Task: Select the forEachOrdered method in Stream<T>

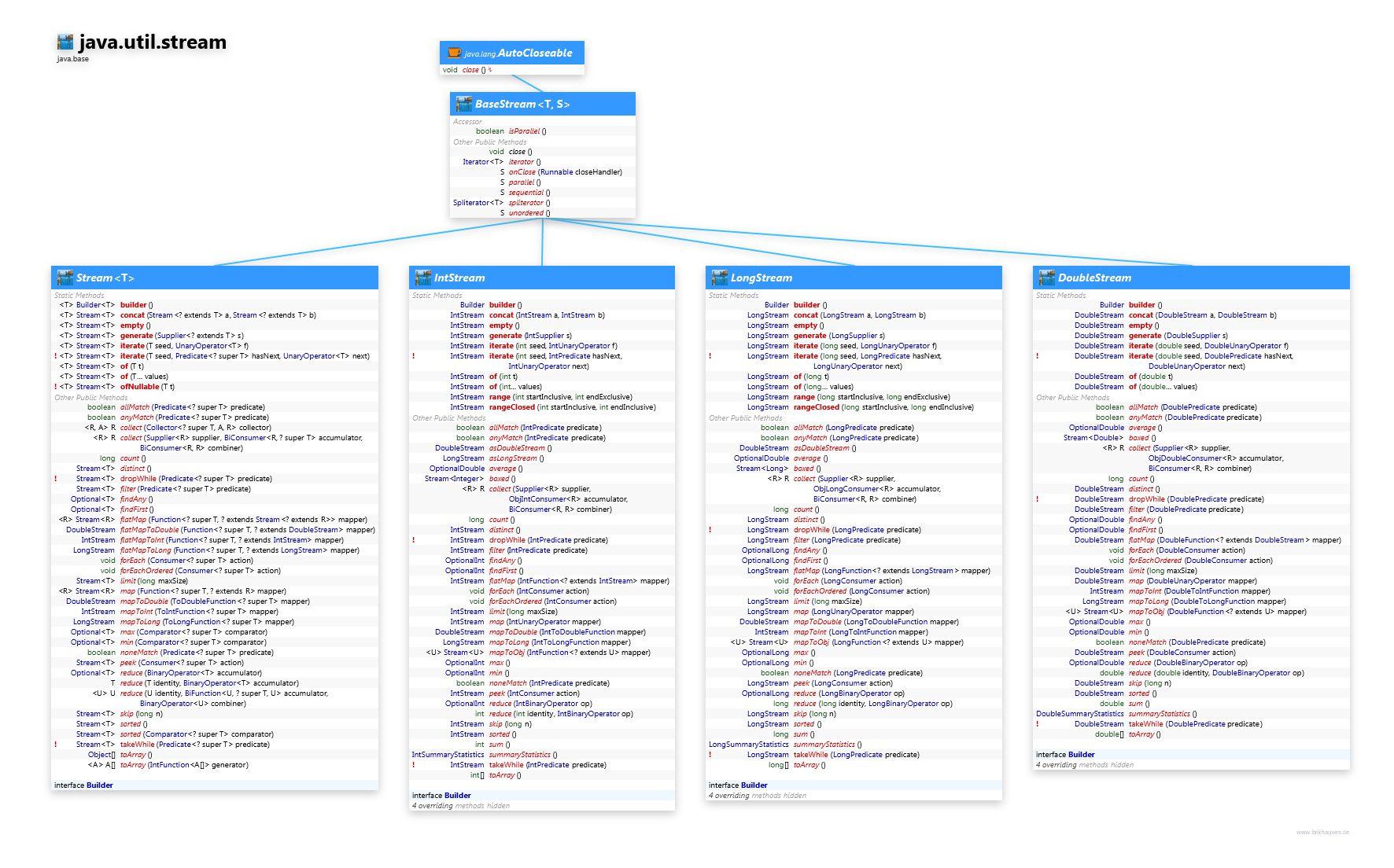Action: pyautogui.click(x=146, y=571)
